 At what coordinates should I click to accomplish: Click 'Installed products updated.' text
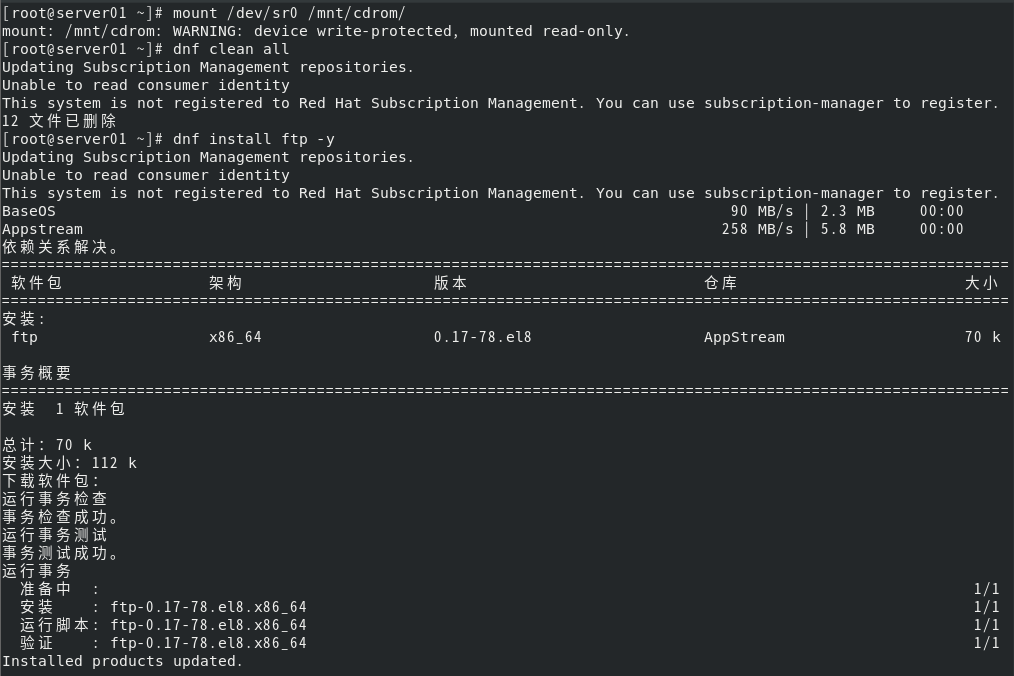[122, 661]
